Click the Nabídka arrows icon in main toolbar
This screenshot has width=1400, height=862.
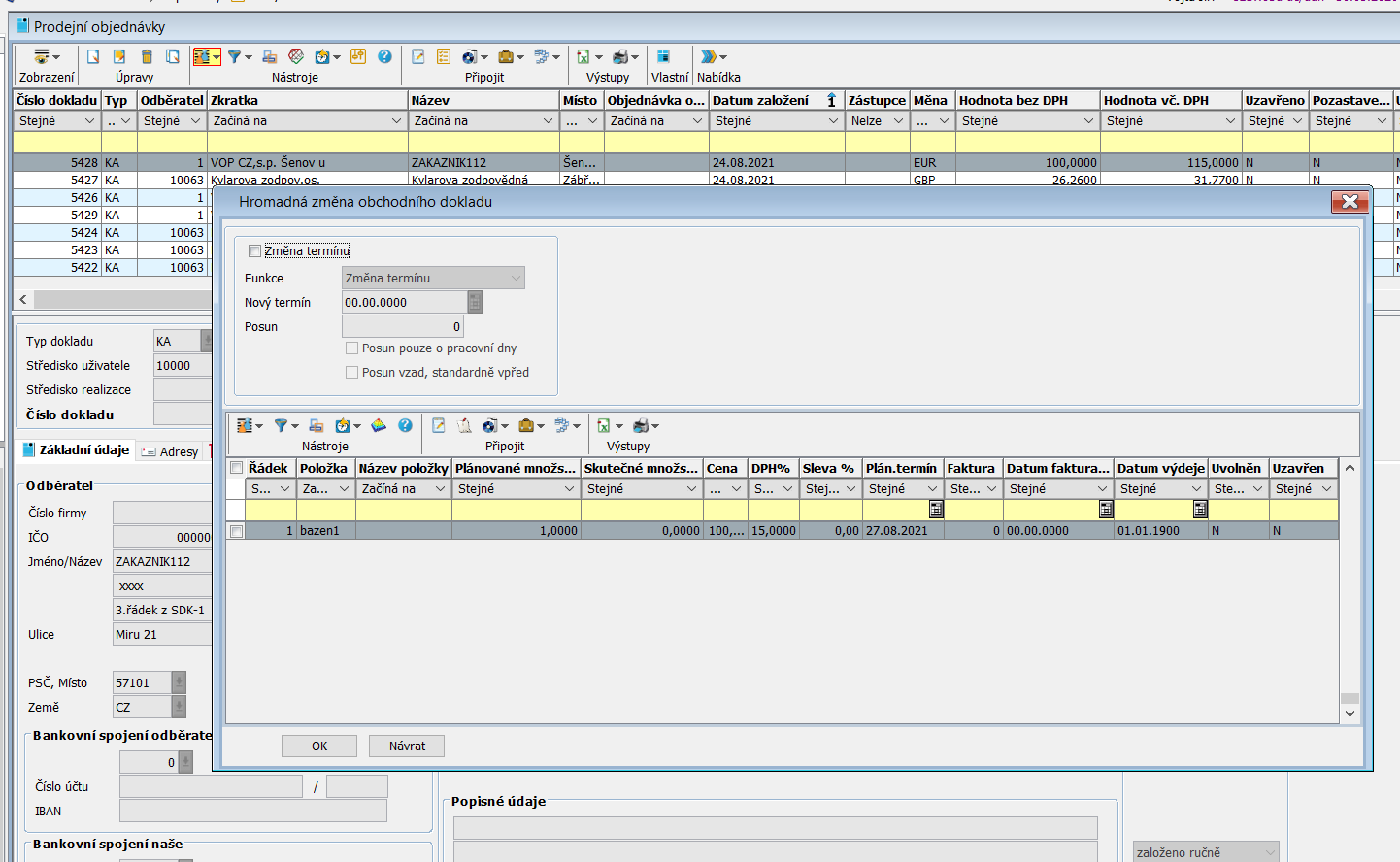709,57
